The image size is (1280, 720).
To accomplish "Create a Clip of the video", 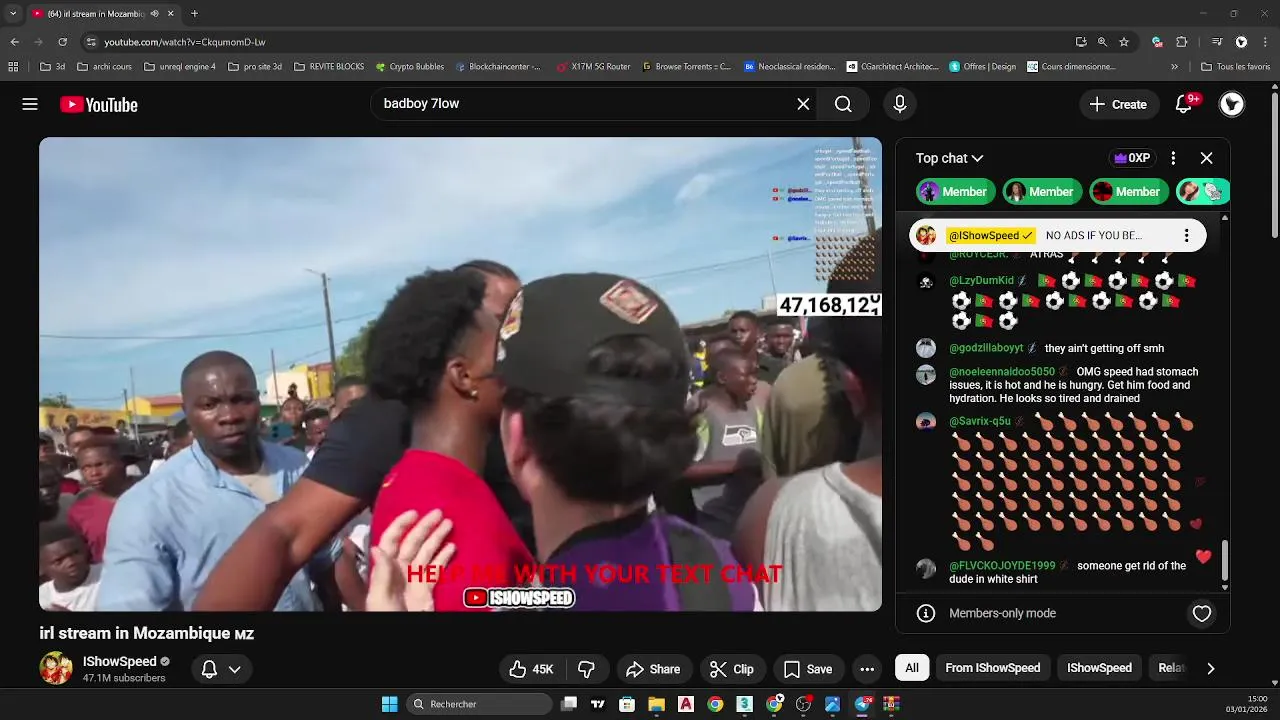I will 732,669.
